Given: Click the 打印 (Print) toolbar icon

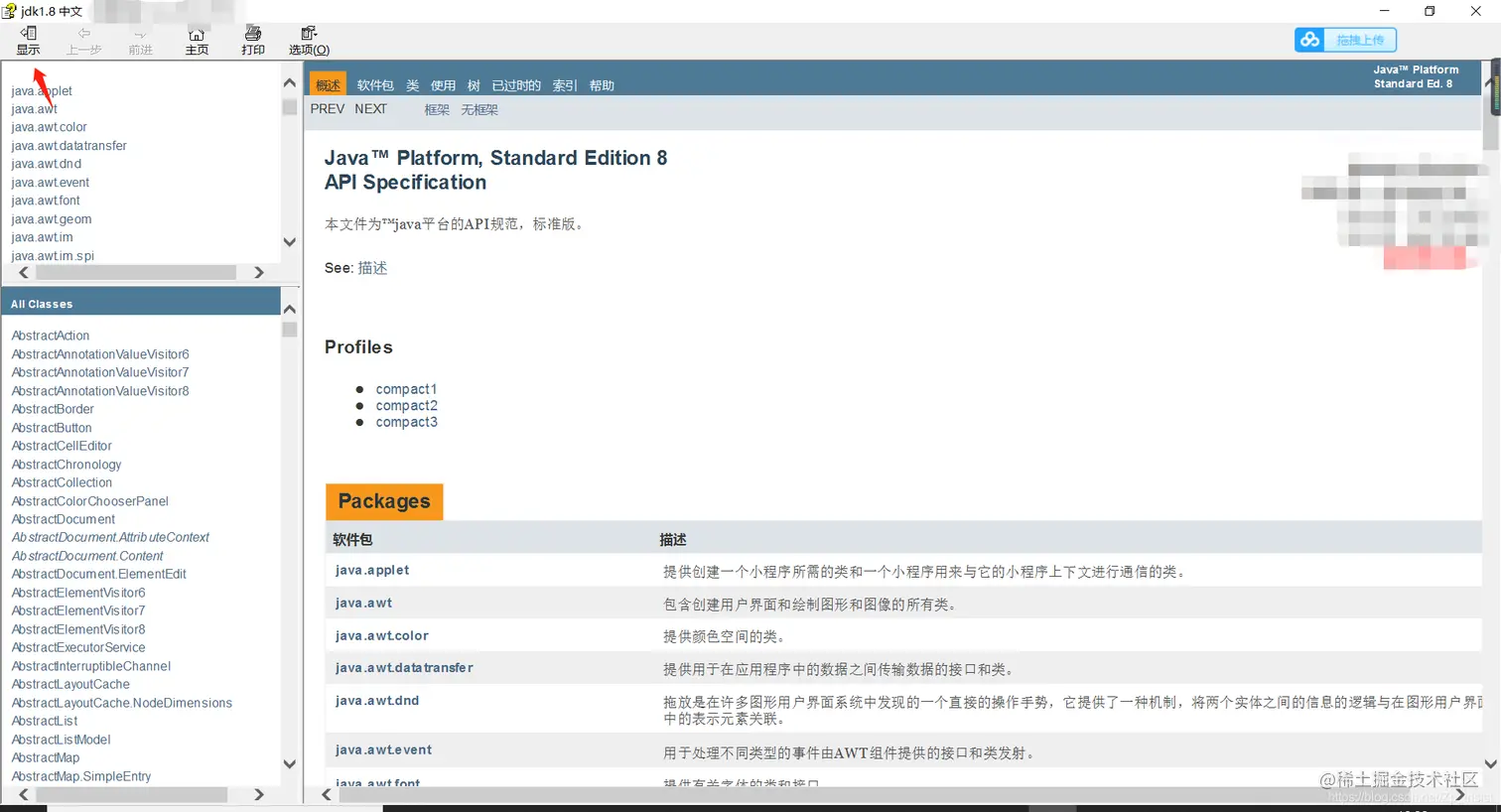Looking at the screenshot, I should click(x=253, y=41).
